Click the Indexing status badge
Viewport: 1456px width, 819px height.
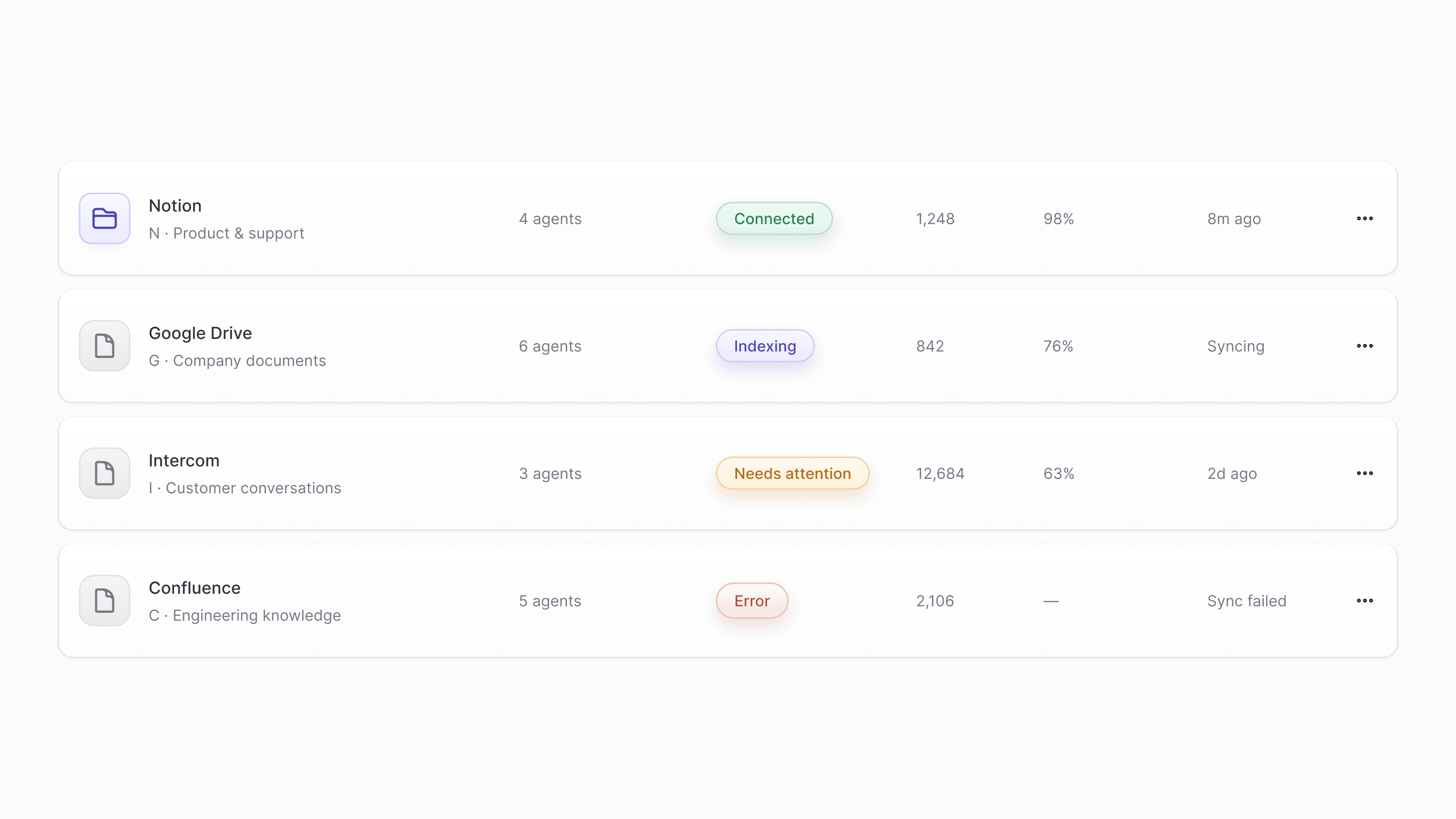click(x=765, y=346)
